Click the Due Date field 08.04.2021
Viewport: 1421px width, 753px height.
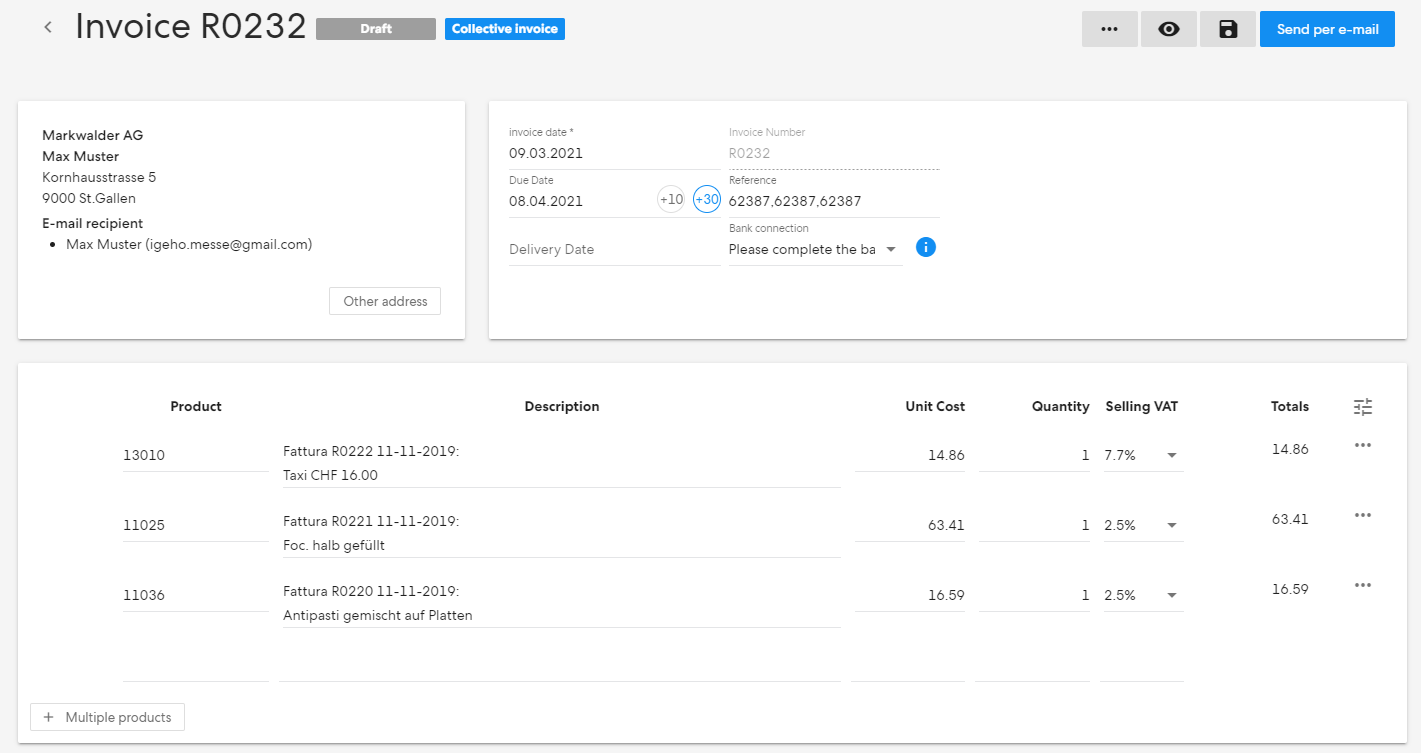pyautogui.click(x=580, y=201)
